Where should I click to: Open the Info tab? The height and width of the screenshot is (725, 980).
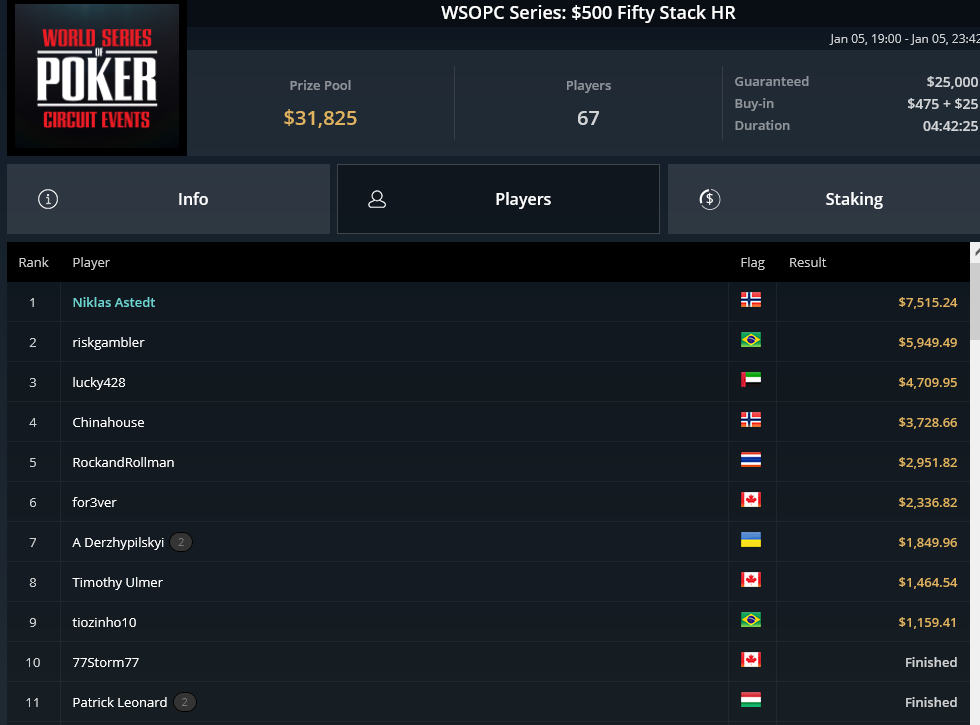click(168, 199)
